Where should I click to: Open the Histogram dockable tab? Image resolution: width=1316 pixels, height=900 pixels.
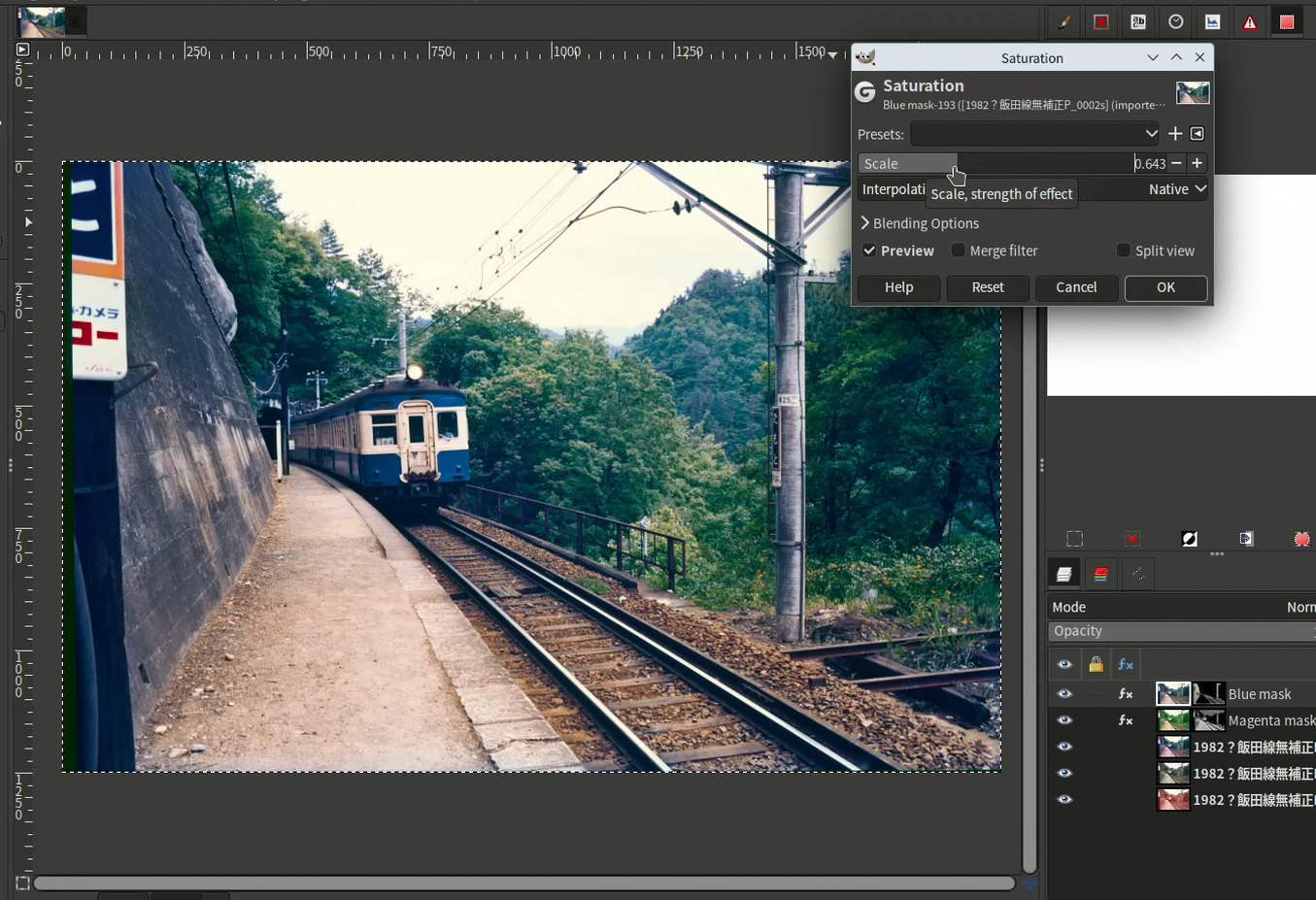pyautogui.click(x=1213, y=22)
